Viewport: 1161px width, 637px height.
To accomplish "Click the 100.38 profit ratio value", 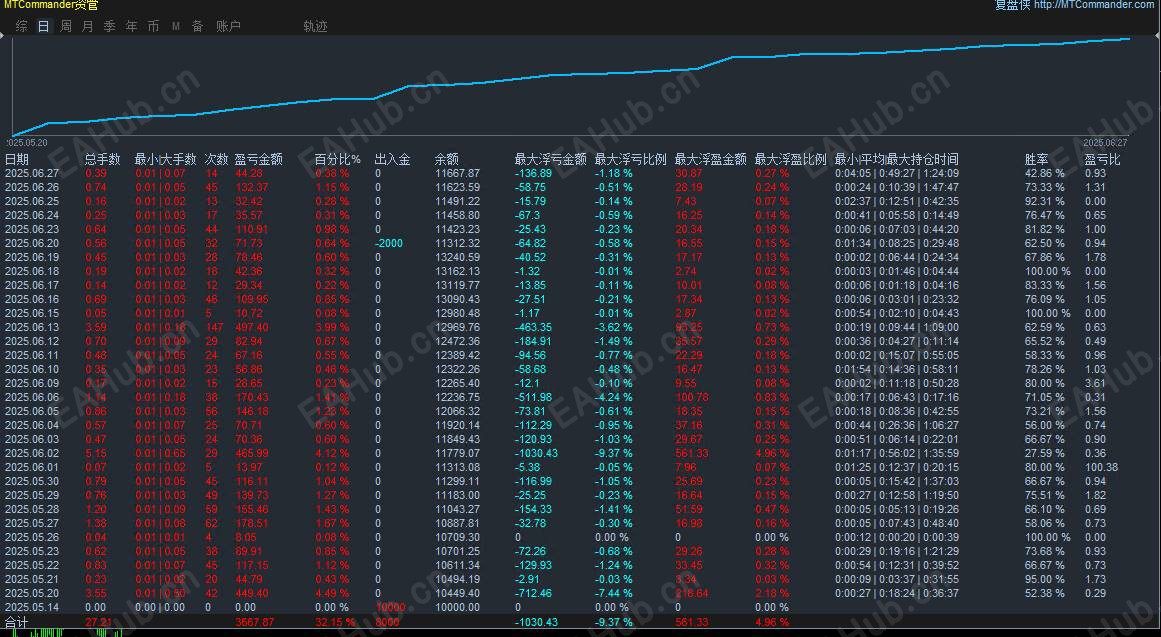I will click(1102, 467).
